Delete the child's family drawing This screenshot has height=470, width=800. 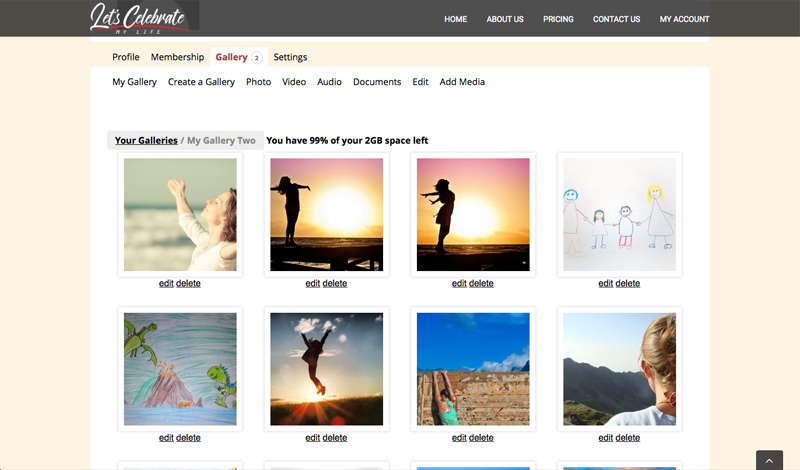point(627,283)
